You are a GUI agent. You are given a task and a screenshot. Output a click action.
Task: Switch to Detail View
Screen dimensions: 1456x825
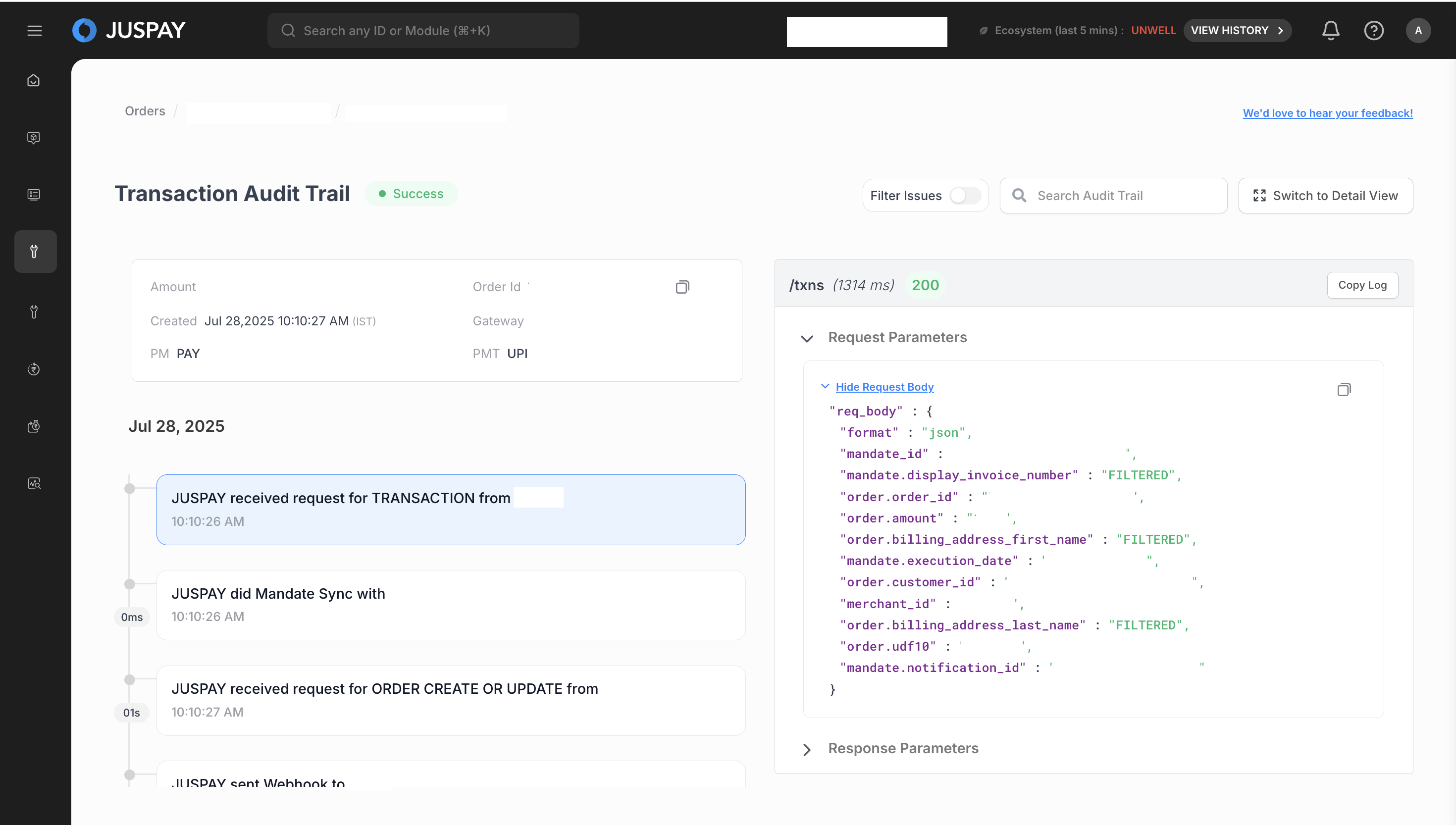click(1325, 196)
